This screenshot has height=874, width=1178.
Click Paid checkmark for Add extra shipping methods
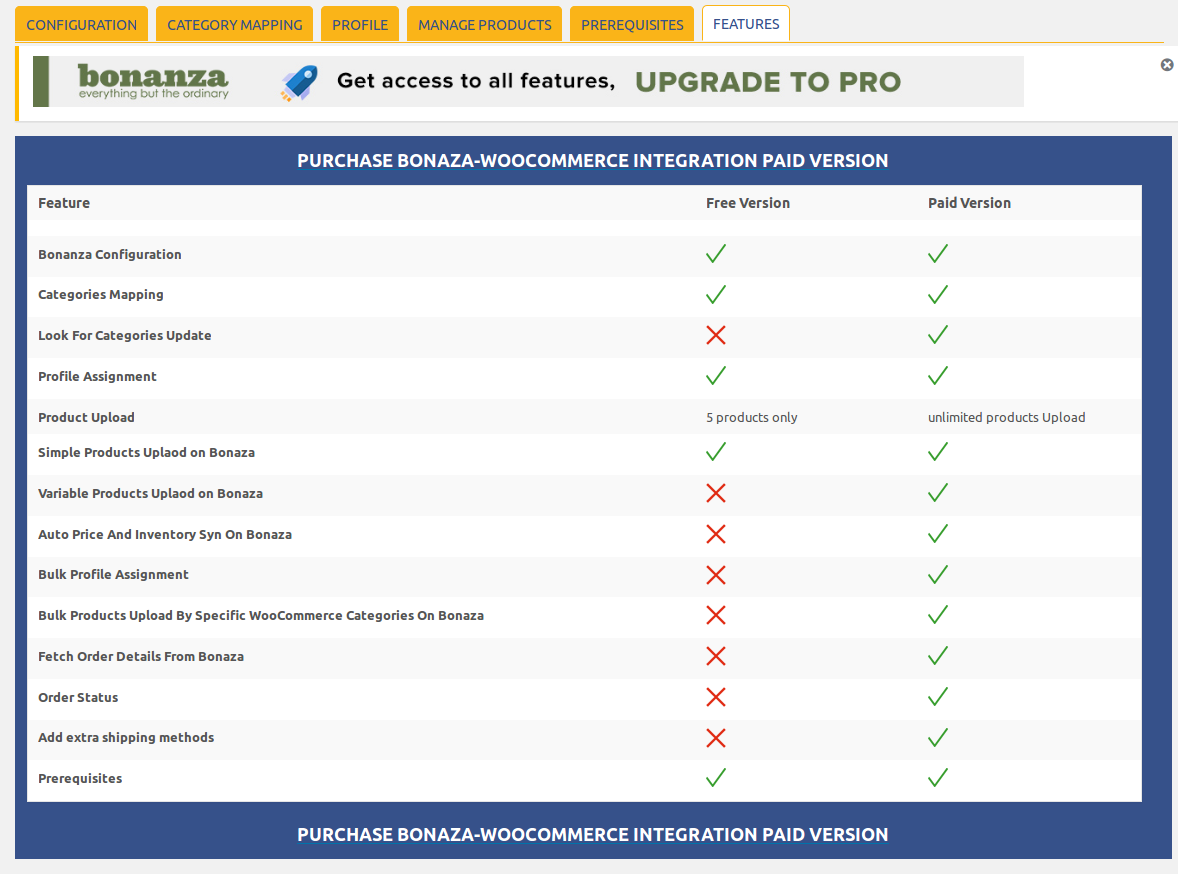point(938,738)
